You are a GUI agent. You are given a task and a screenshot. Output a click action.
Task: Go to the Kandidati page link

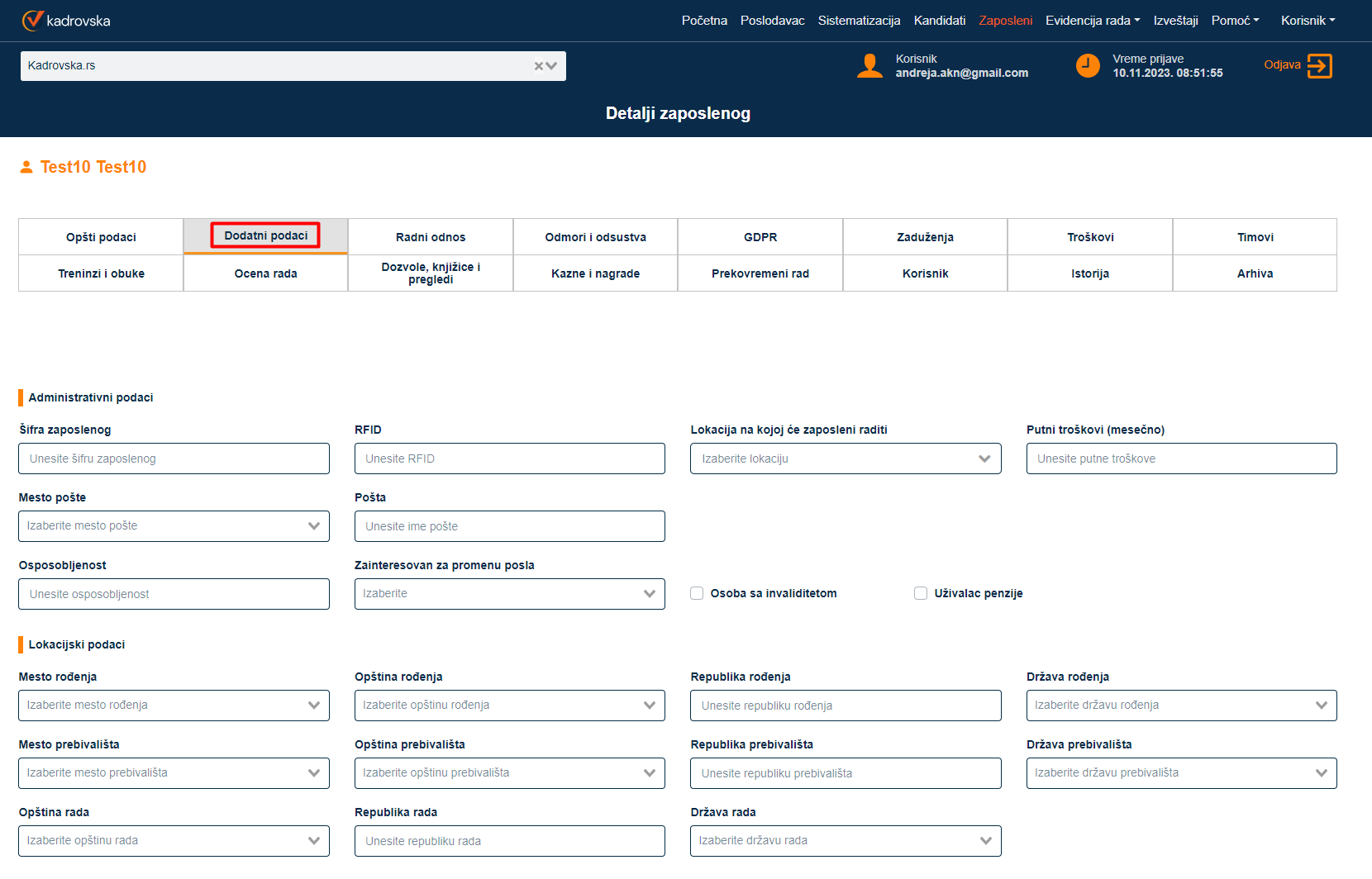[x=939, y=21]
